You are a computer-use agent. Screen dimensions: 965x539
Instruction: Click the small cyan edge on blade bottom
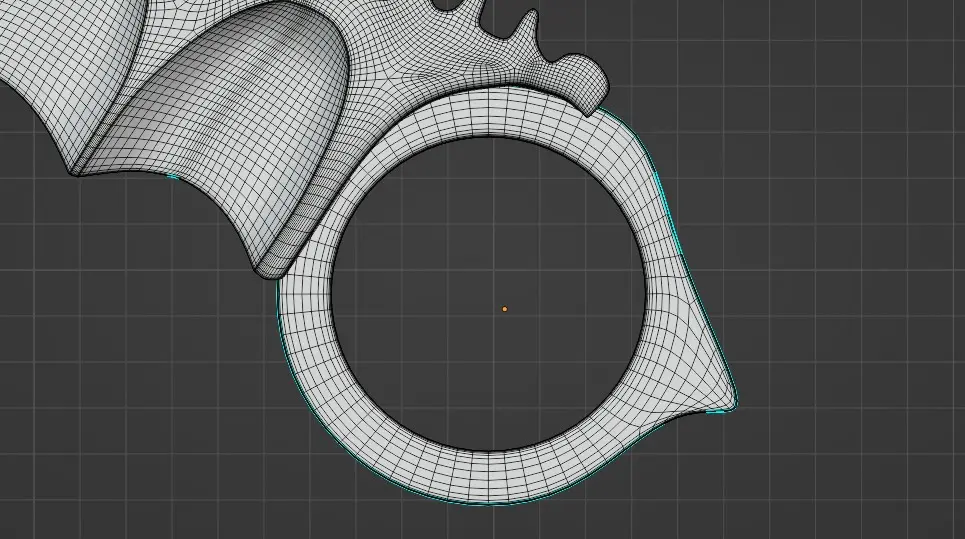click(x=173, y=177)
